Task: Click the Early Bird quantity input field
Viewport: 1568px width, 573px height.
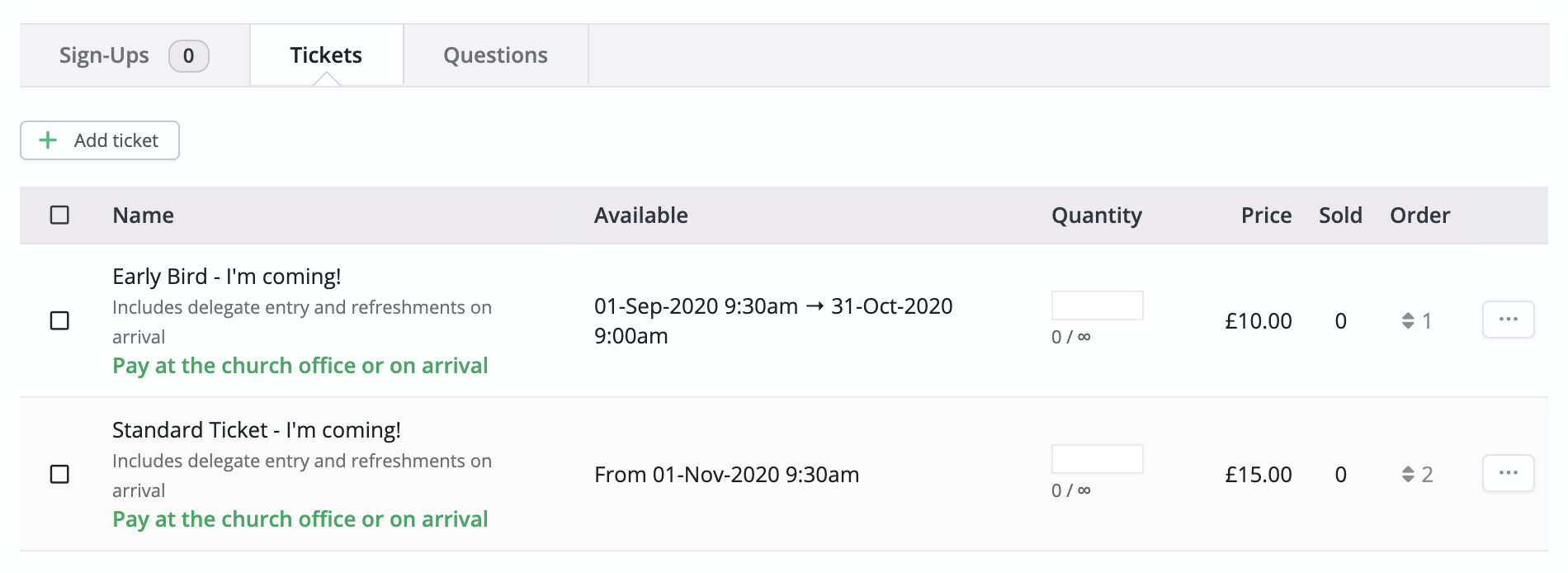Action: pos(1097,305)
